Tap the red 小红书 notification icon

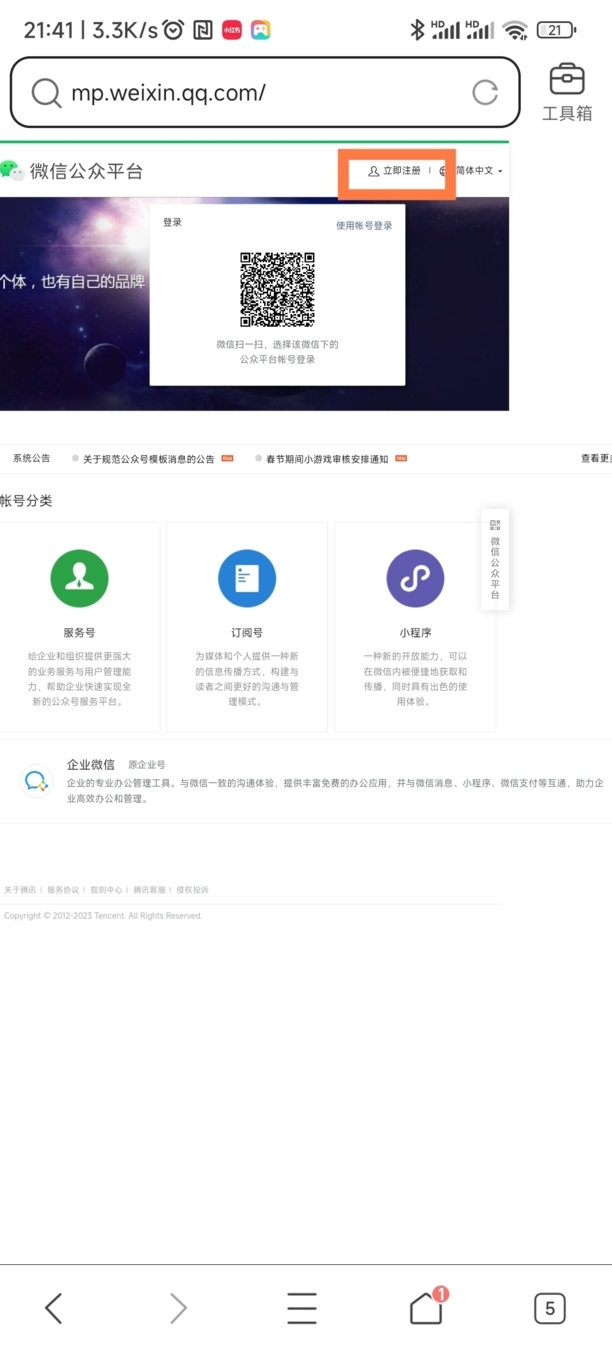click(231, 30)
